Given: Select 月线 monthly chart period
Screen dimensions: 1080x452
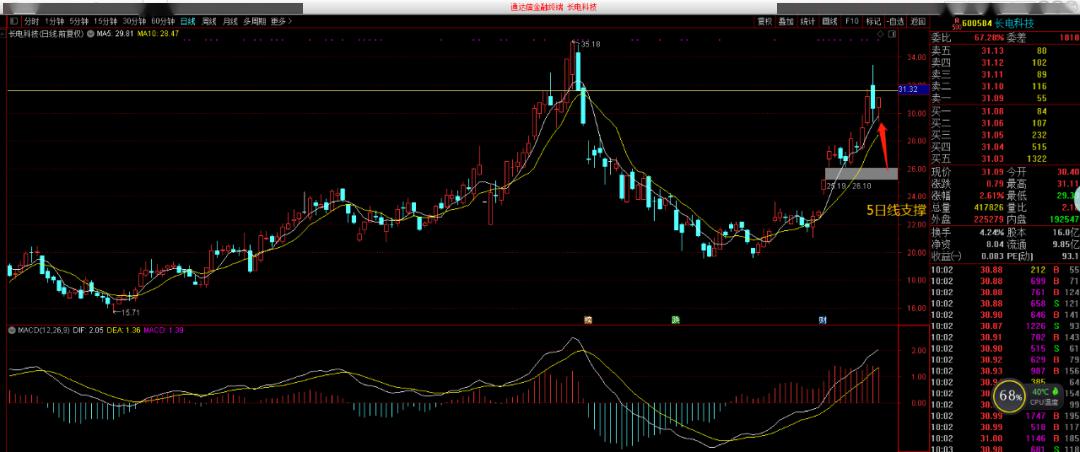Looking at the screenshot, I should click(x=230, y=20).
